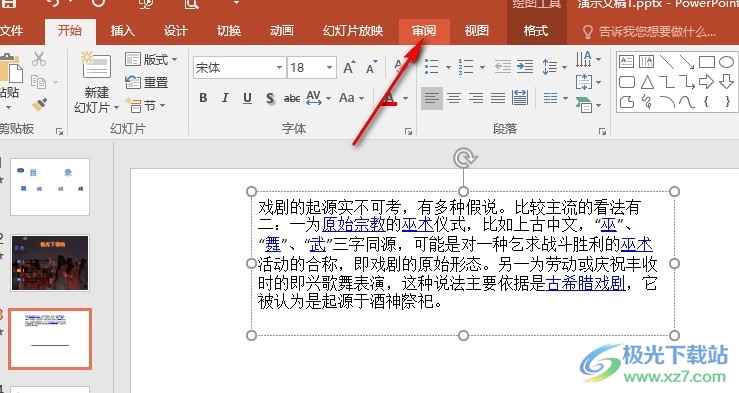Switch to the 切换 tab
Image resolution: width=739 pixels, height=393 pixels.
[229, 31]
